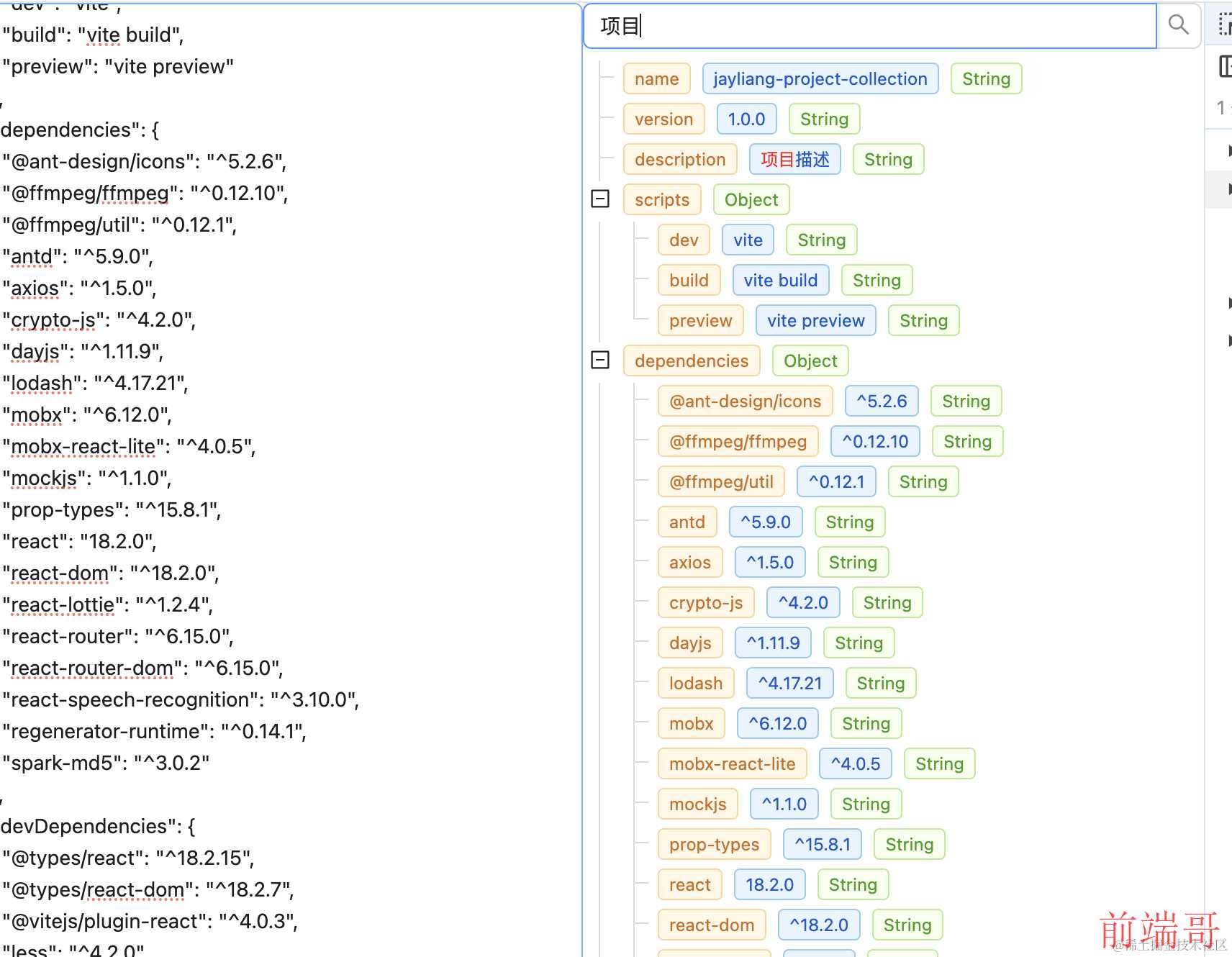Select the dayjs key tag
This screenshot has height=957, width=1232.
[x=690, y=643]
